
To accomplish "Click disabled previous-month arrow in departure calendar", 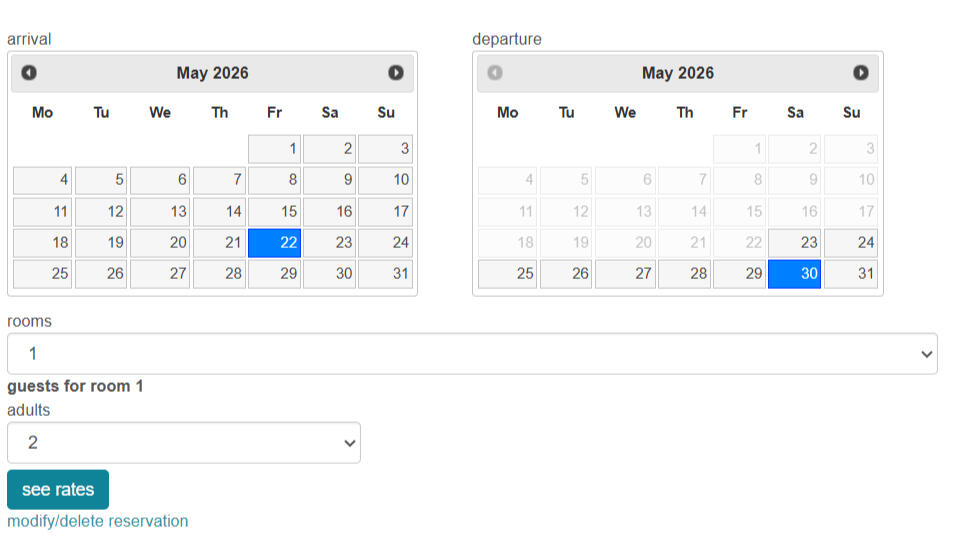I will [494, 73].
